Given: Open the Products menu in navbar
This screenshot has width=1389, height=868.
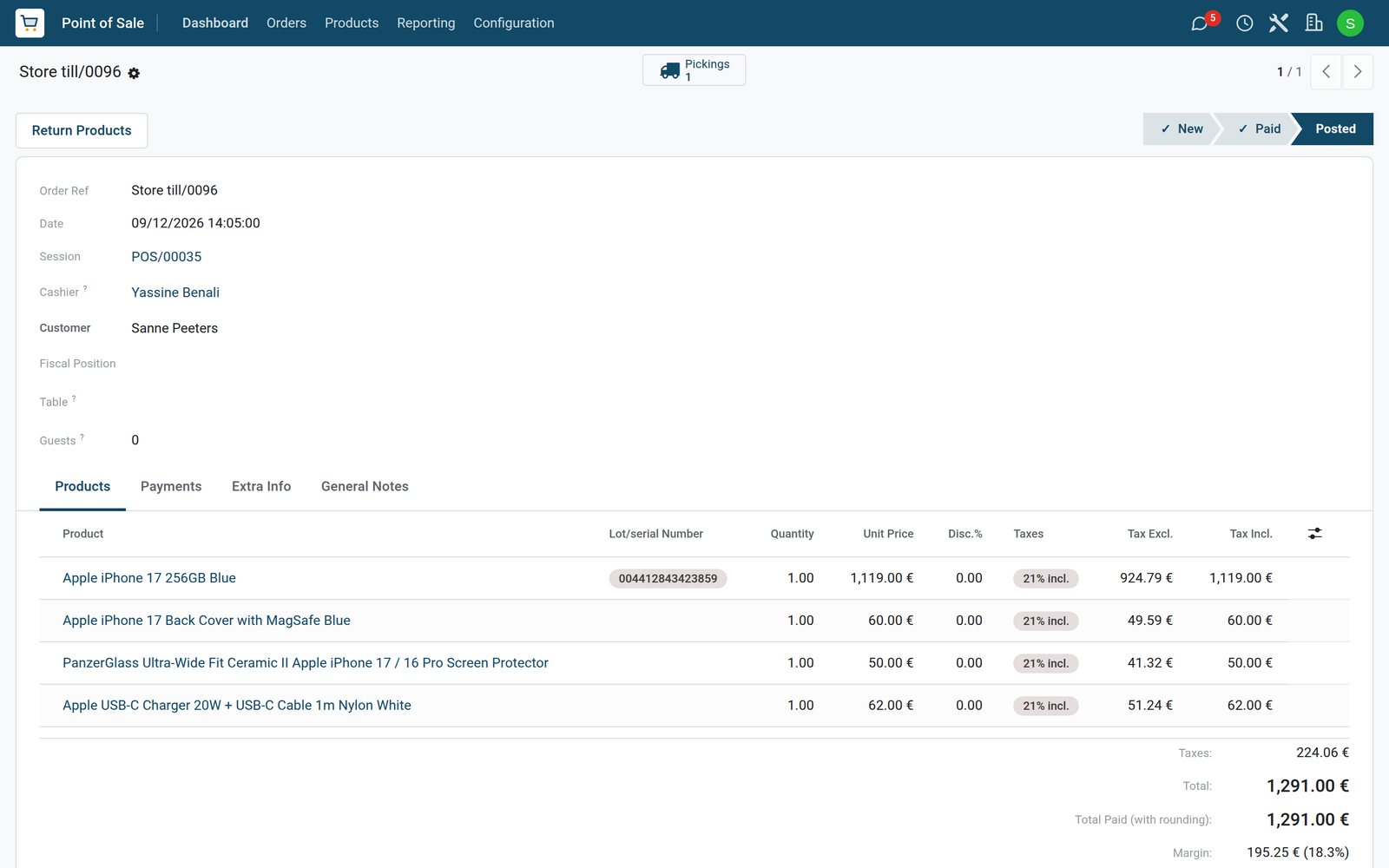Looking at the screenshot, I should point(352,23).
